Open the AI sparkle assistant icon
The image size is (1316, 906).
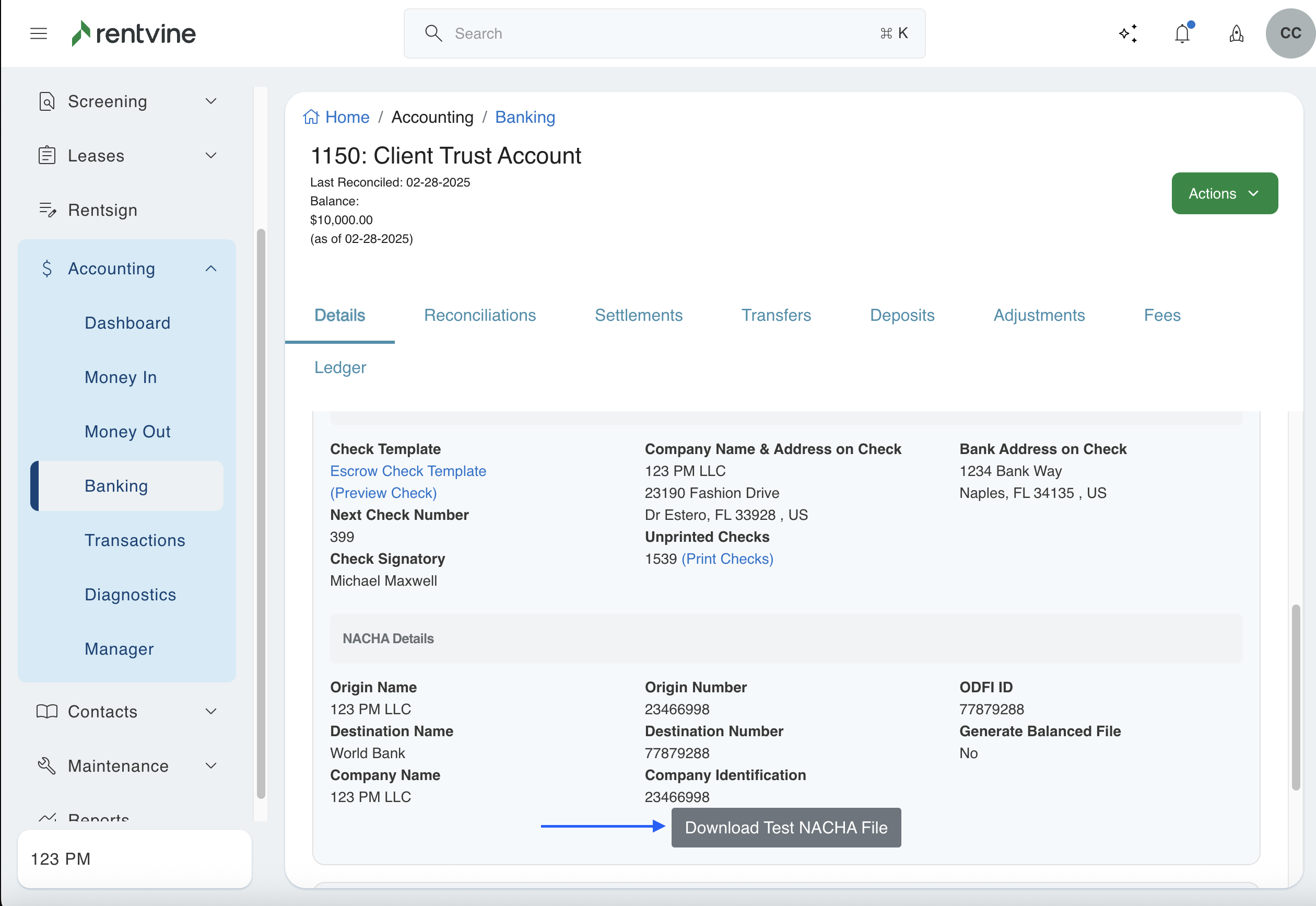point(1127,33)
